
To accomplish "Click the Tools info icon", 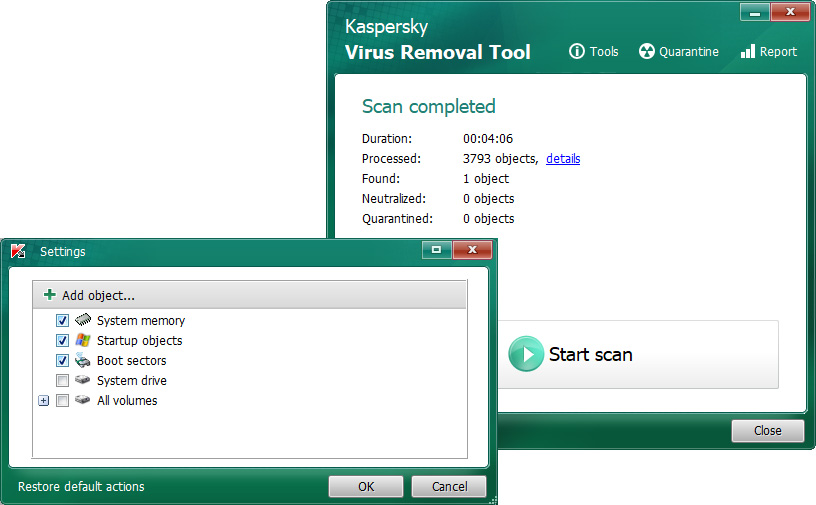I will tap(577, 51).
